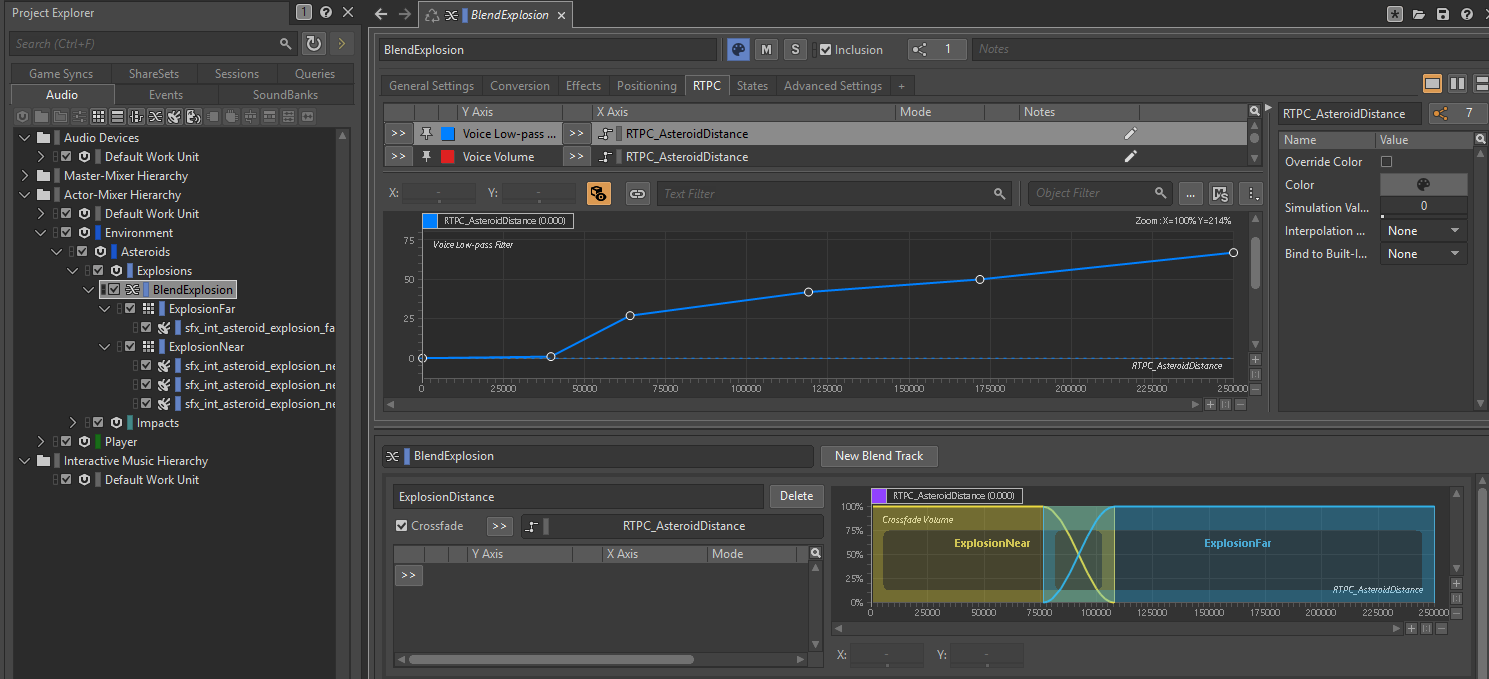Image resolution: width=1489 pixels, height=679 pixels.
Task: Open the Interpolation mode dropdown
Action: [x=1423, y=231]
